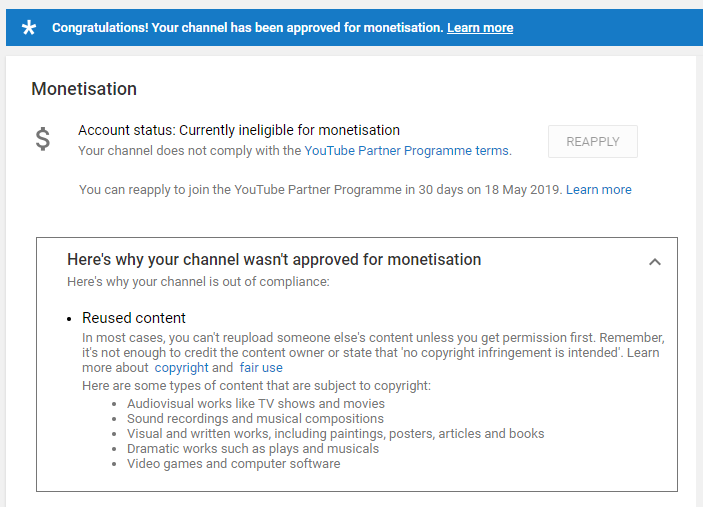This screenshot has width=703, height=507.
Task: Open YouTube Partner Programme terms link
Action: [x=406, y=151]
